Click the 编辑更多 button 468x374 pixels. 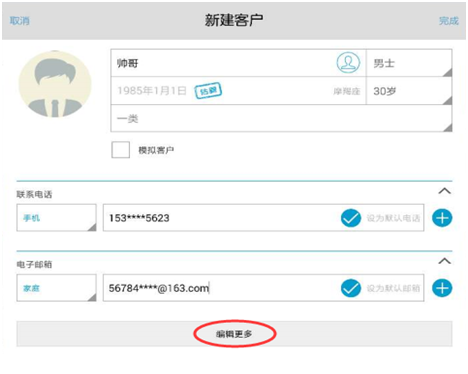pos(234,334)
